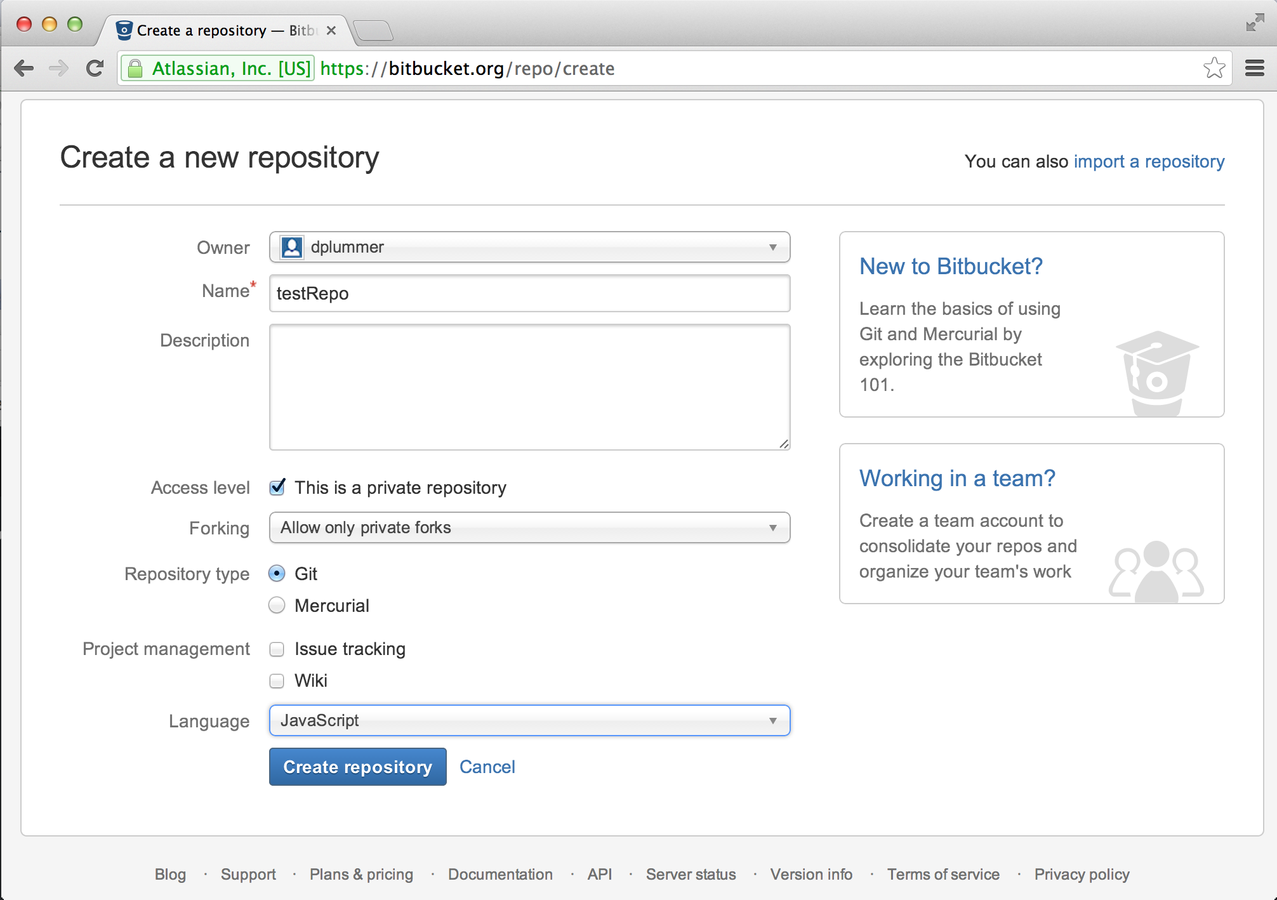Enable the Wiki checkbox
This screenshot has height=900, width=1277.
point(278,681)
